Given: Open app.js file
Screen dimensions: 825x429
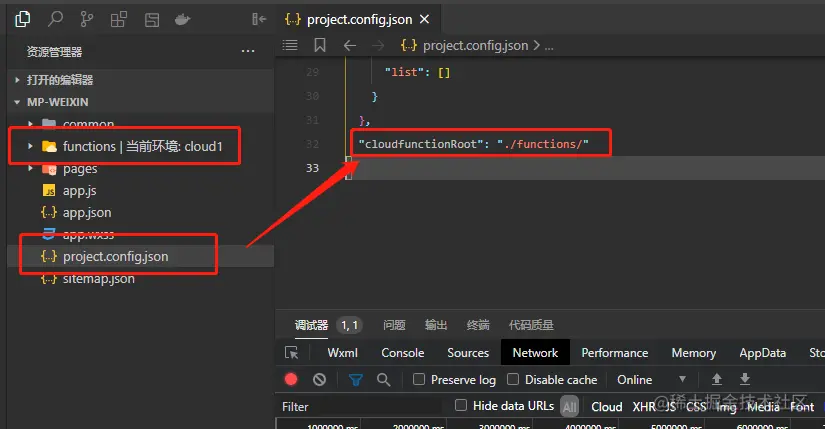Looking at the screenshot, I should [79, 191].
